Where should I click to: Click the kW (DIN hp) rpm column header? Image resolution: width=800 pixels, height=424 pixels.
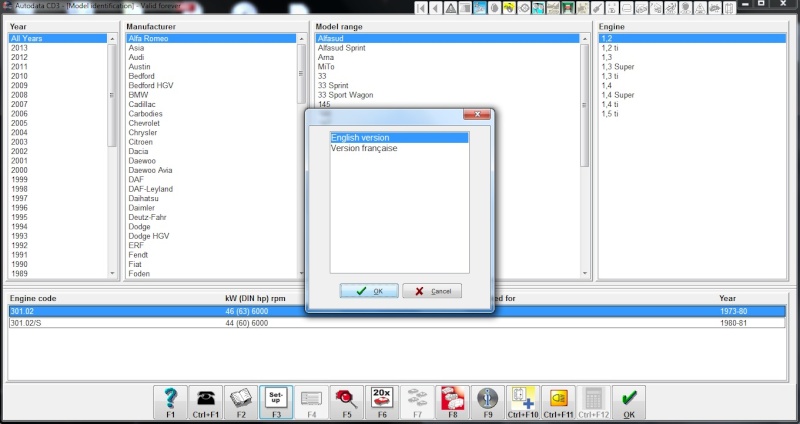(255, 298)
